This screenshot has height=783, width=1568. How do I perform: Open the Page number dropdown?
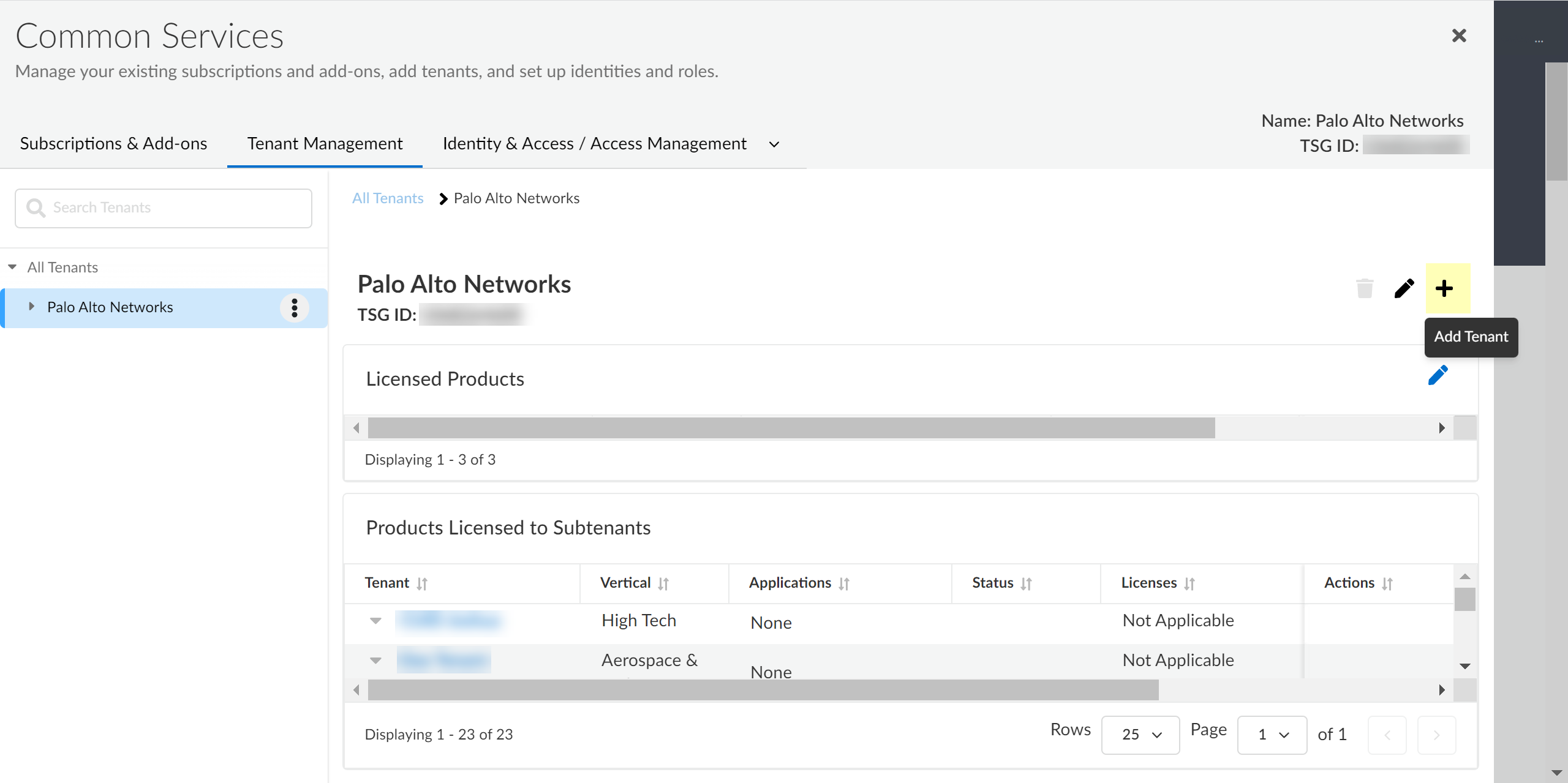tap(1272, 735)
